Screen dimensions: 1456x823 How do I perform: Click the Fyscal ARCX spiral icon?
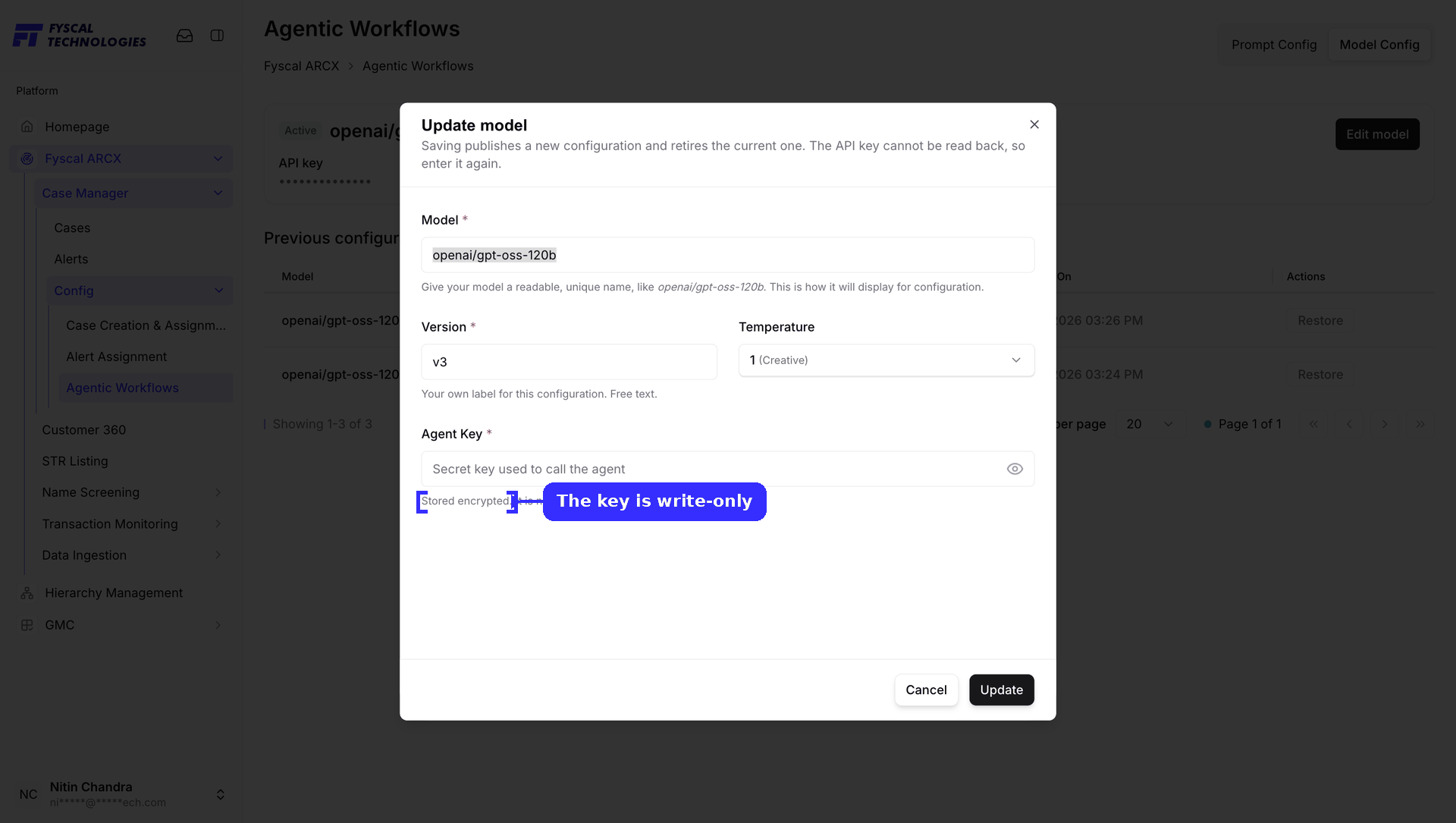(x=27, y=159)
